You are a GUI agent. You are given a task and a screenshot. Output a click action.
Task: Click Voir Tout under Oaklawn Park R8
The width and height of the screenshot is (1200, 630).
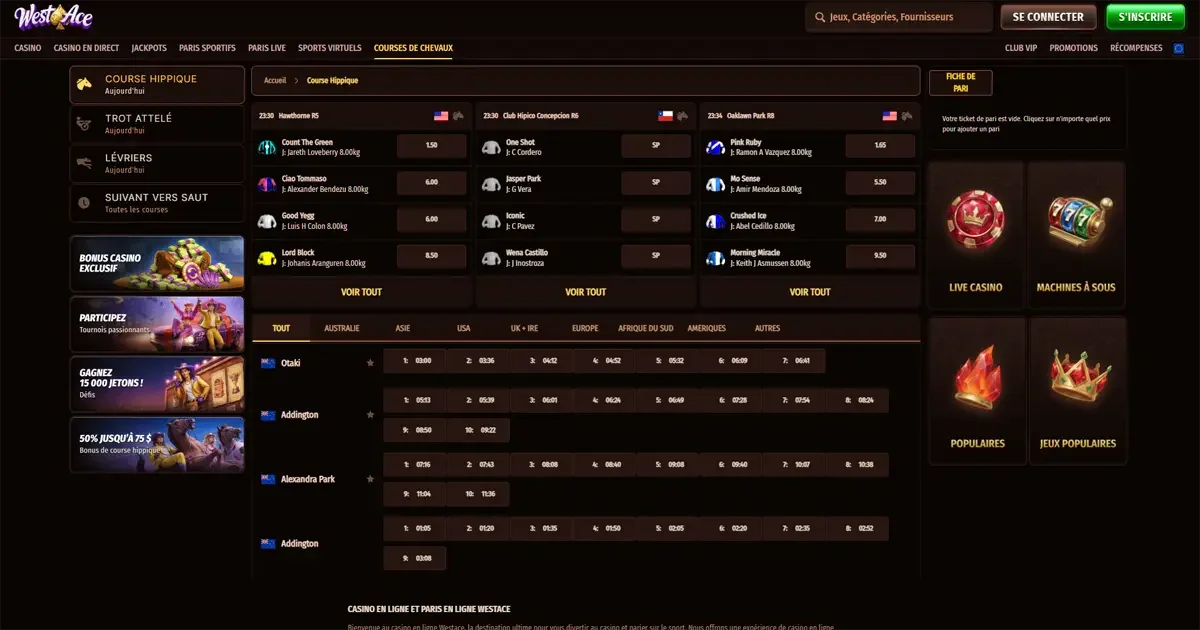coord(810,292)
